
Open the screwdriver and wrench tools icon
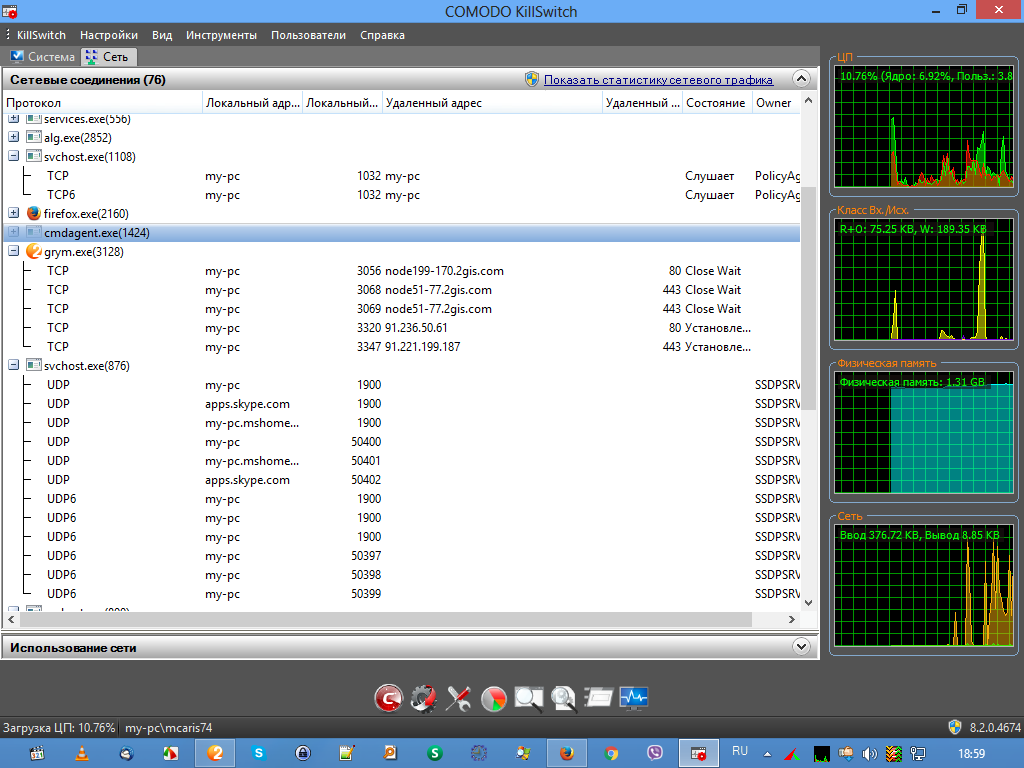pos(458,698)
